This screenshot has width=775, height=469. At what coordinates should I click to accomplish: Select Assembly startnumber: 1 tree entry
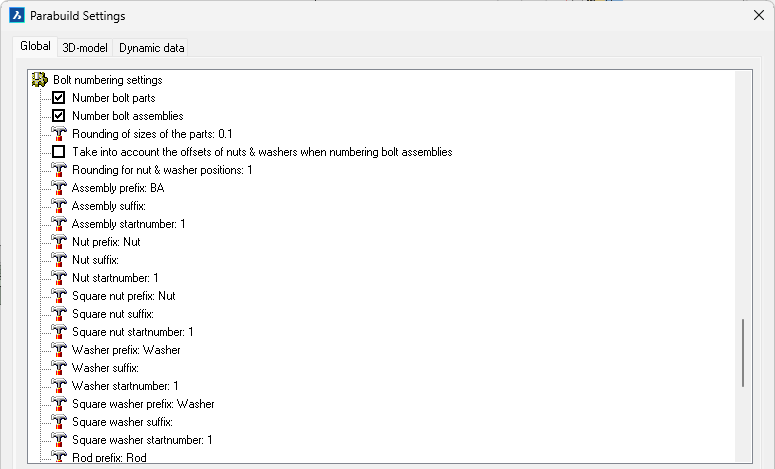tap(128, 224)
